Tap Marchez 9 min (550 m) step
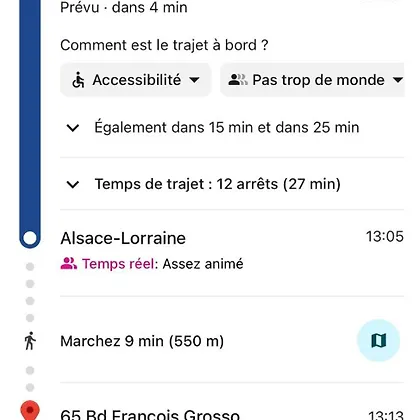This screenshot has width=420, height=420. click(x=142, y=341)
